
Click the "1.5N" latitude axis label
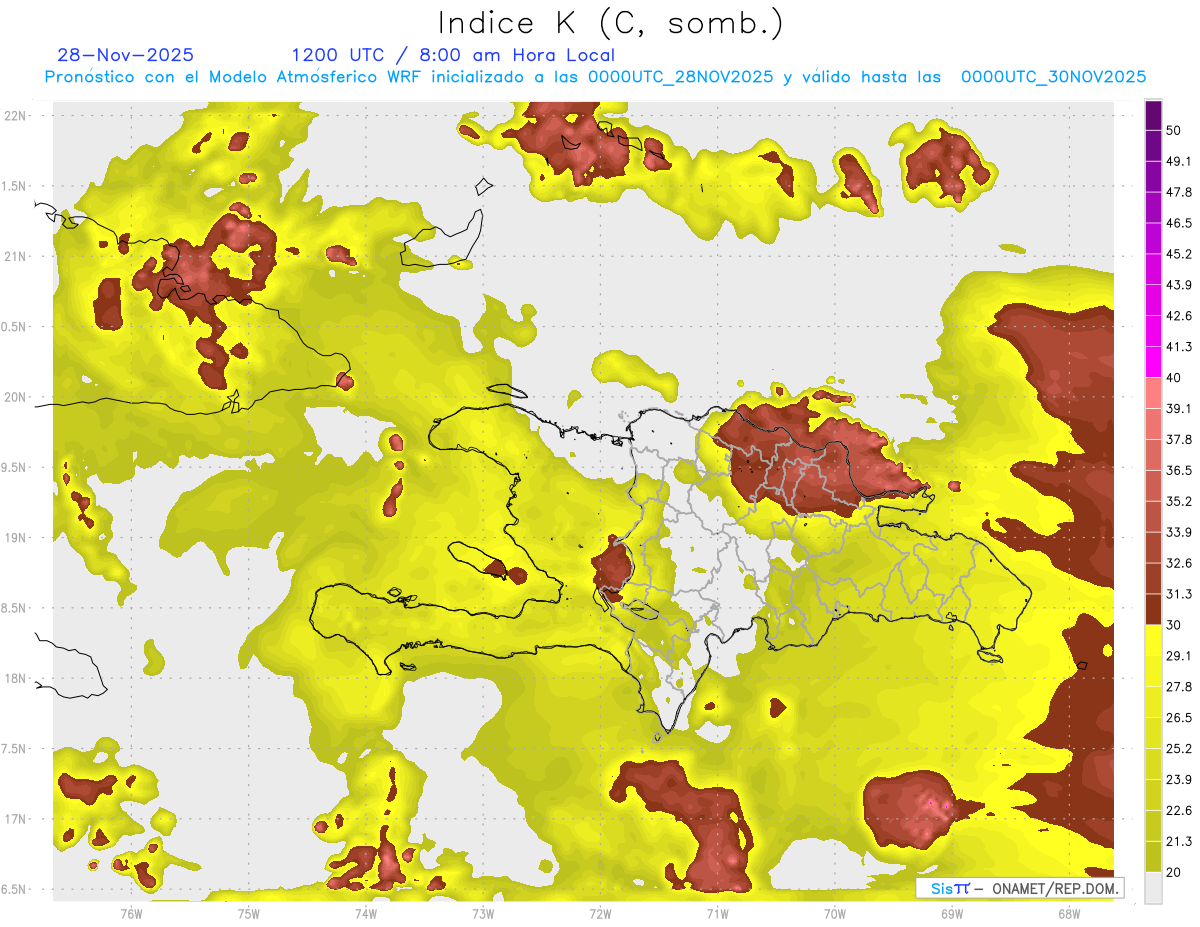(x=13, y=186)
